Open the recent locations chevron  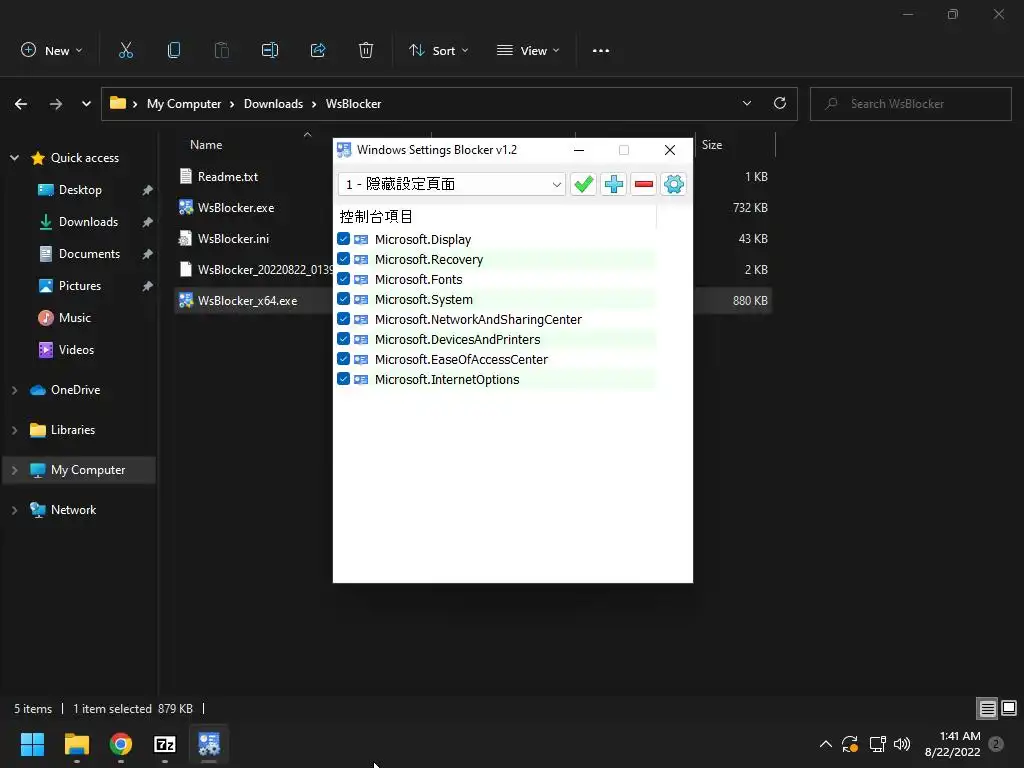coord(86,104)
